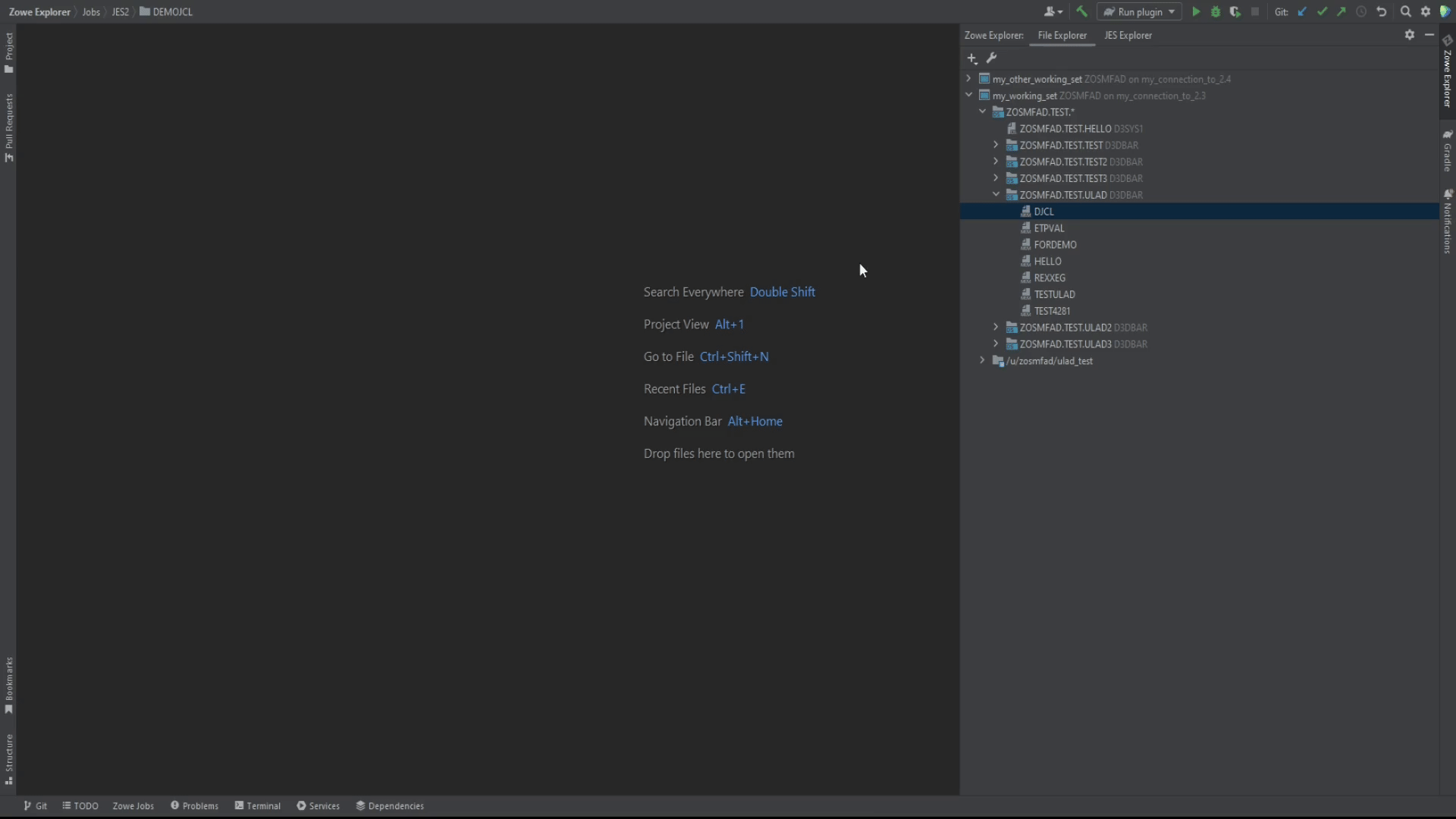The image size is (1456, 819).
Task: Expand the my_other_working_set node
Action: [968, 78]
